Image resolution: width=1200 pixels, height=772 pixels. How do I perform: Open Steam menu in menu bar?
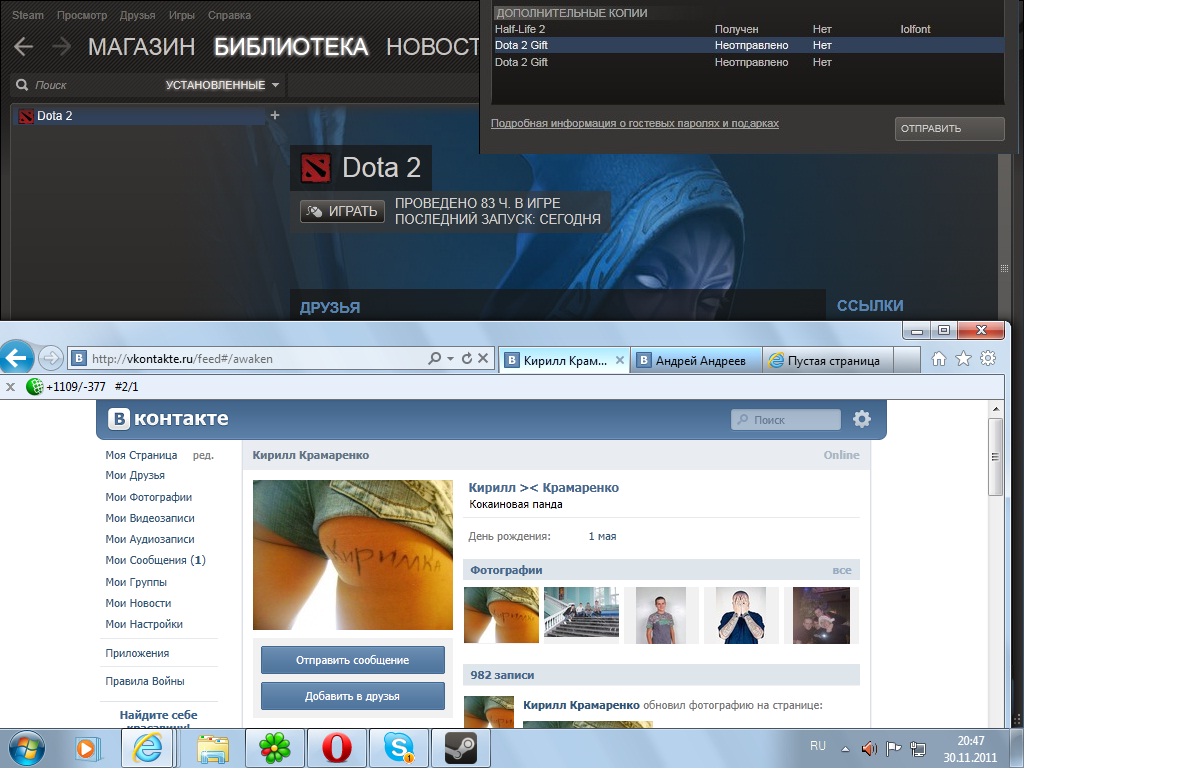click(x=28, y=16)
